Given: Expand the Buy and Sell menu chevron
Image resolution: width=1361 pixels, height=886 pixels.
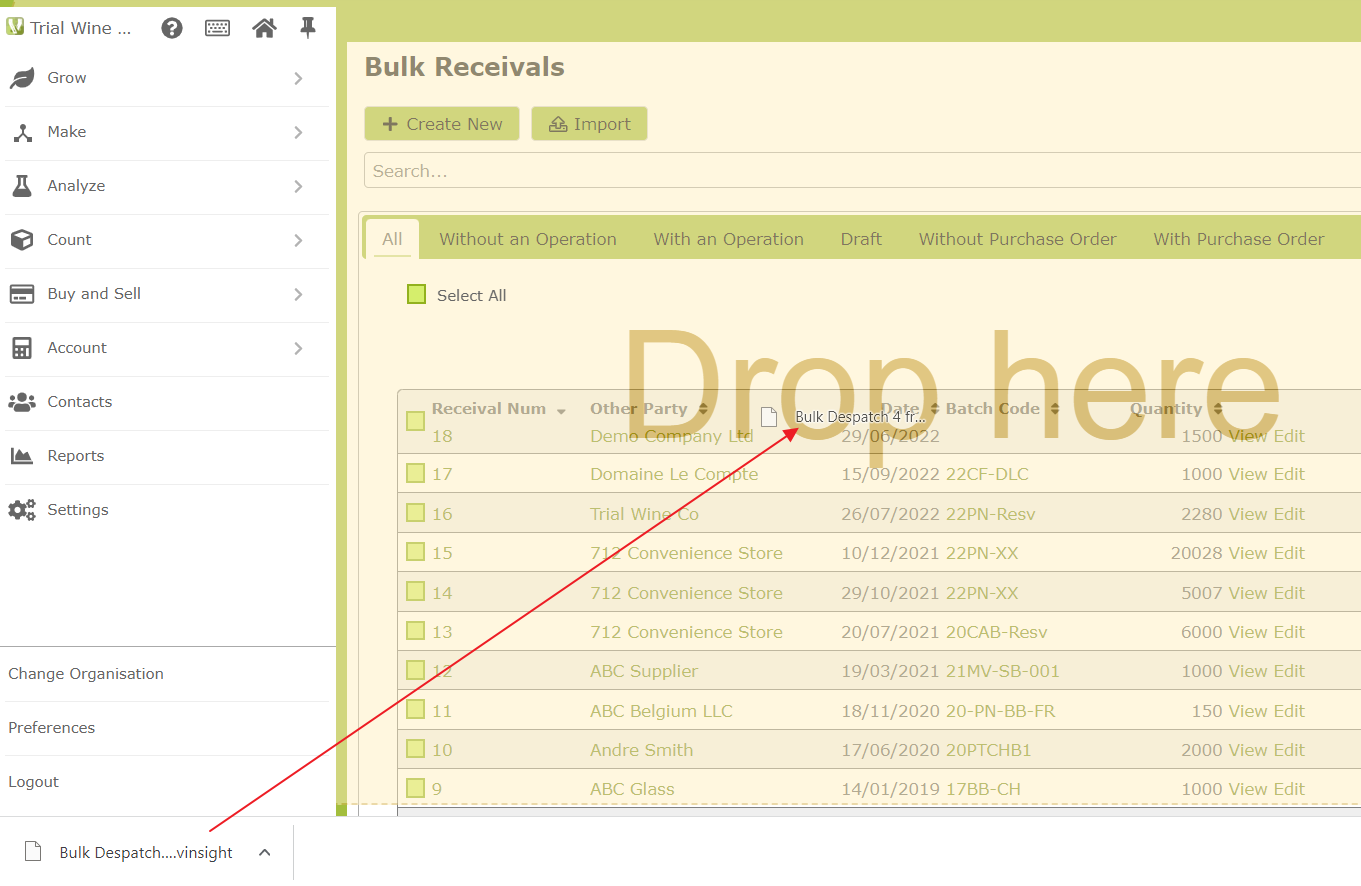Looking at the screenshot, I should click(x=297, y=295).
